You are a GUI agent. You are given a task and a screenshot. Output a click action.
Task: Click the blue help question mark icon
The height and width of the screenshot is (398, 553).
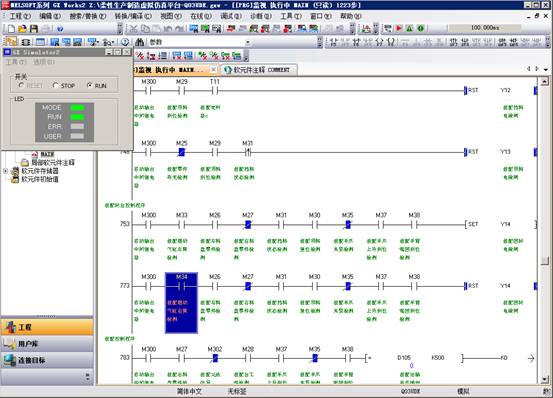[x=60, y=29]
